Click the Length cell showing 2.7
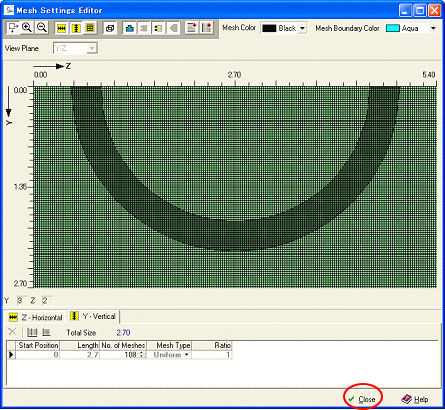 [x=79, y=355]
